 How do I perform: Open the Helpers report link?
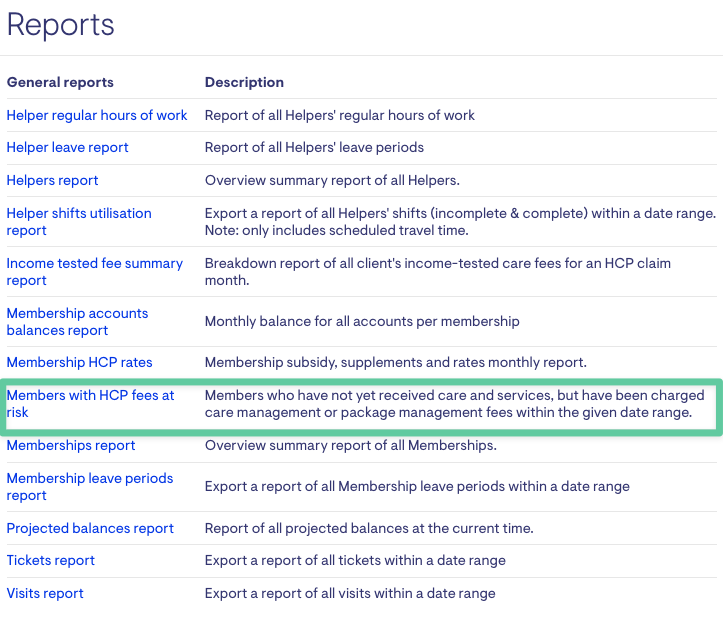click(52, 180)
